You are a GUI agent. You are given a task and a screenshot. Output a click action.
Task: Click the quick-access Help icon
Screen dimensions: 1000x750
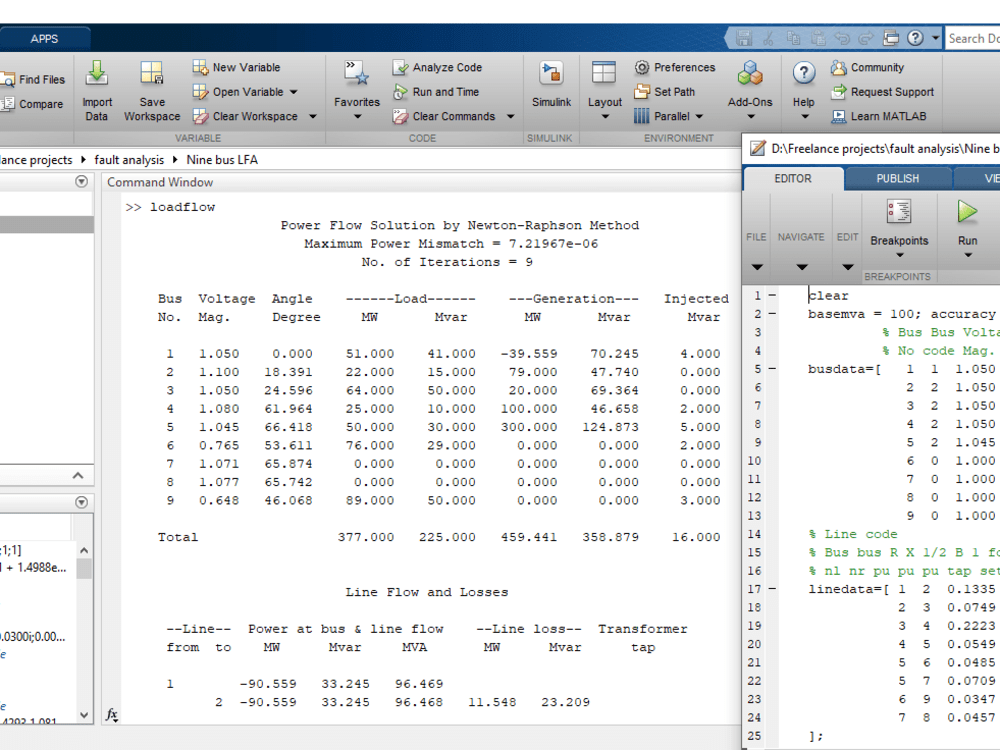[x=915, y=38]
